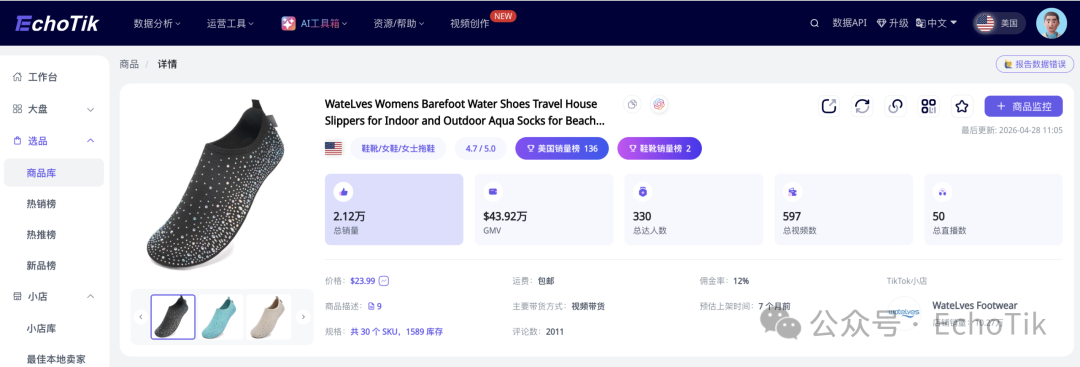Image resolution: width=1080 pixels, height=367 pixels.
Task: Open 数据API menu item
Action: tap(849, 23)
